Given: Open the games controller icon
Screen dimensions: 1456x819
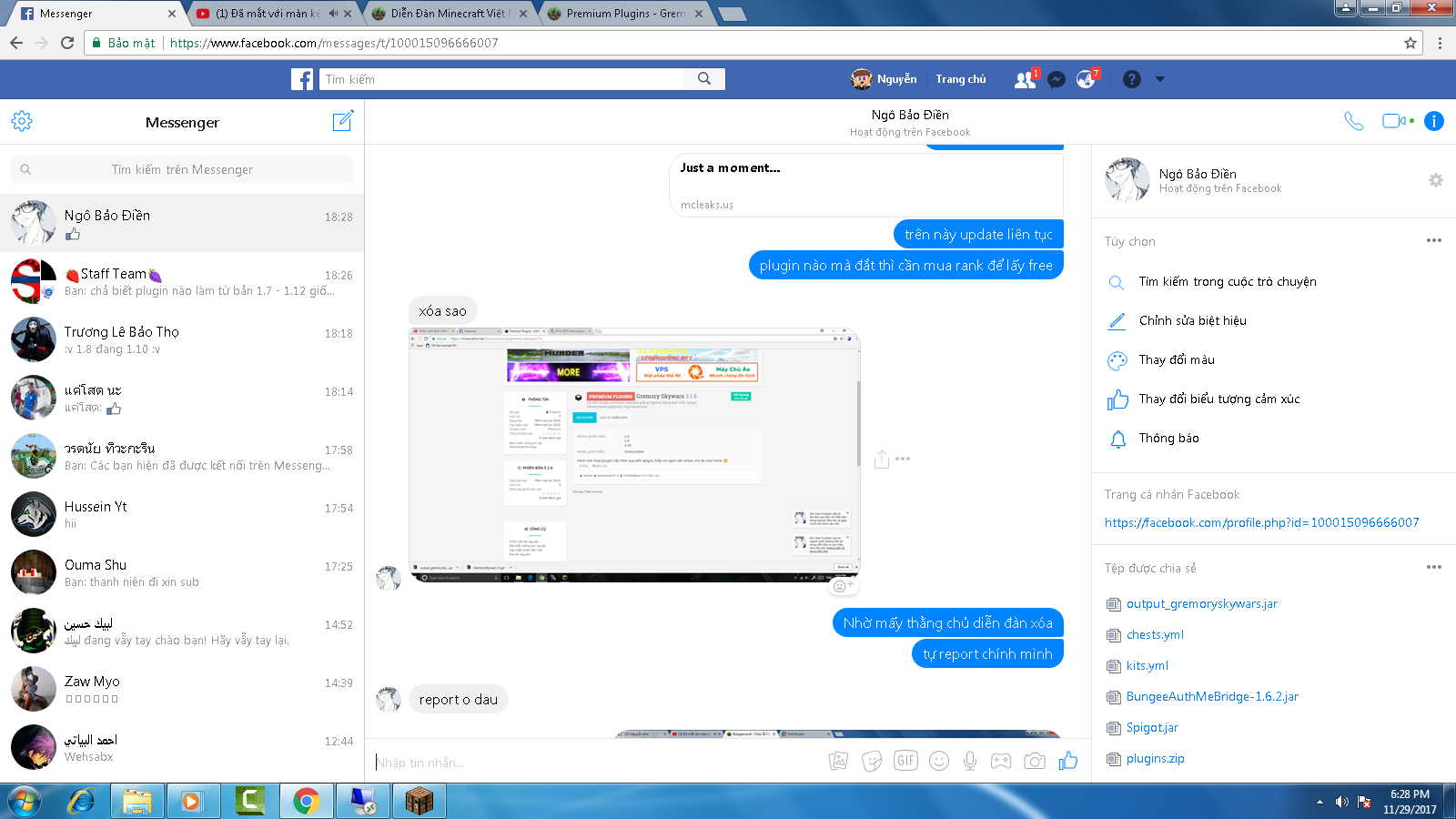Looking at the screenshot, I should (1001, 761).
